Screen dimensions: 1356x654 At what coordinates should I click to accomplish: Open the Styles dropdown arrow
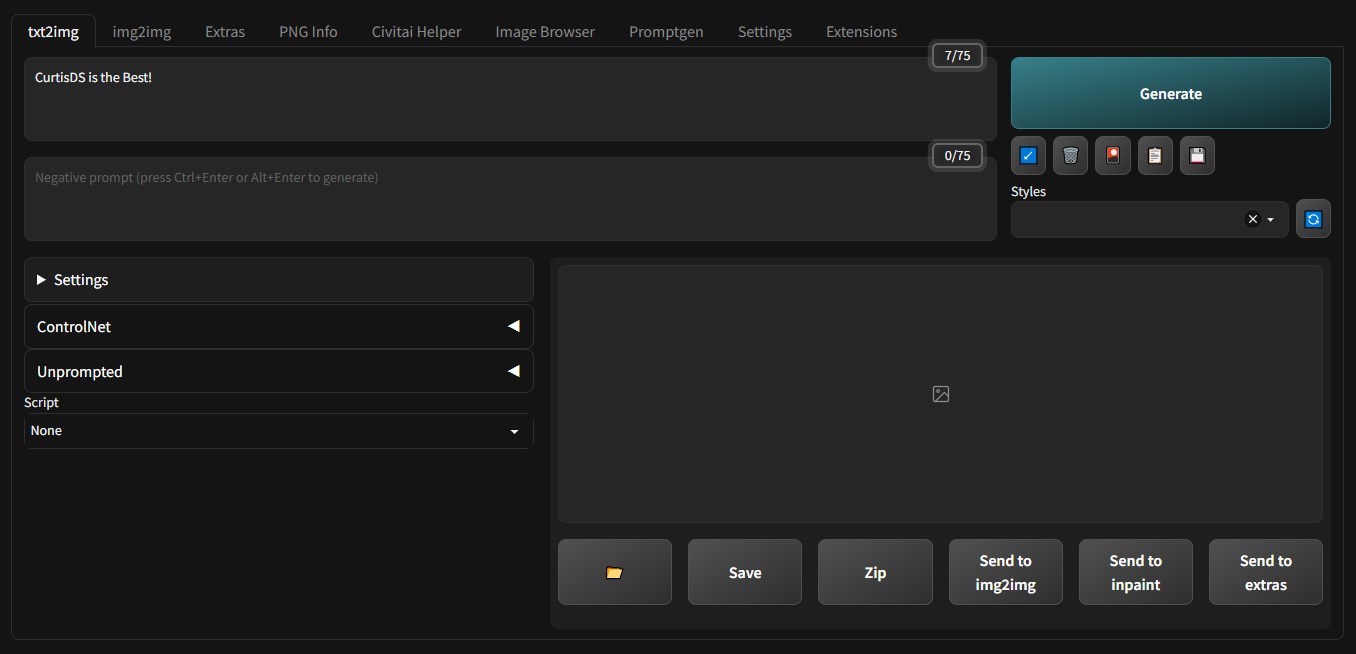point(1271,219)
